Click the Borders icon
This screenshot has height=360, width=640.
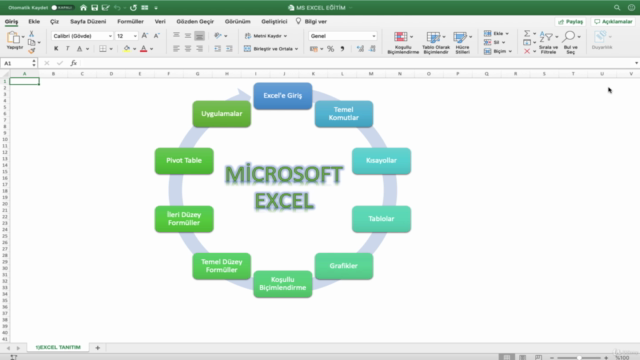click(x=103, y=49)
